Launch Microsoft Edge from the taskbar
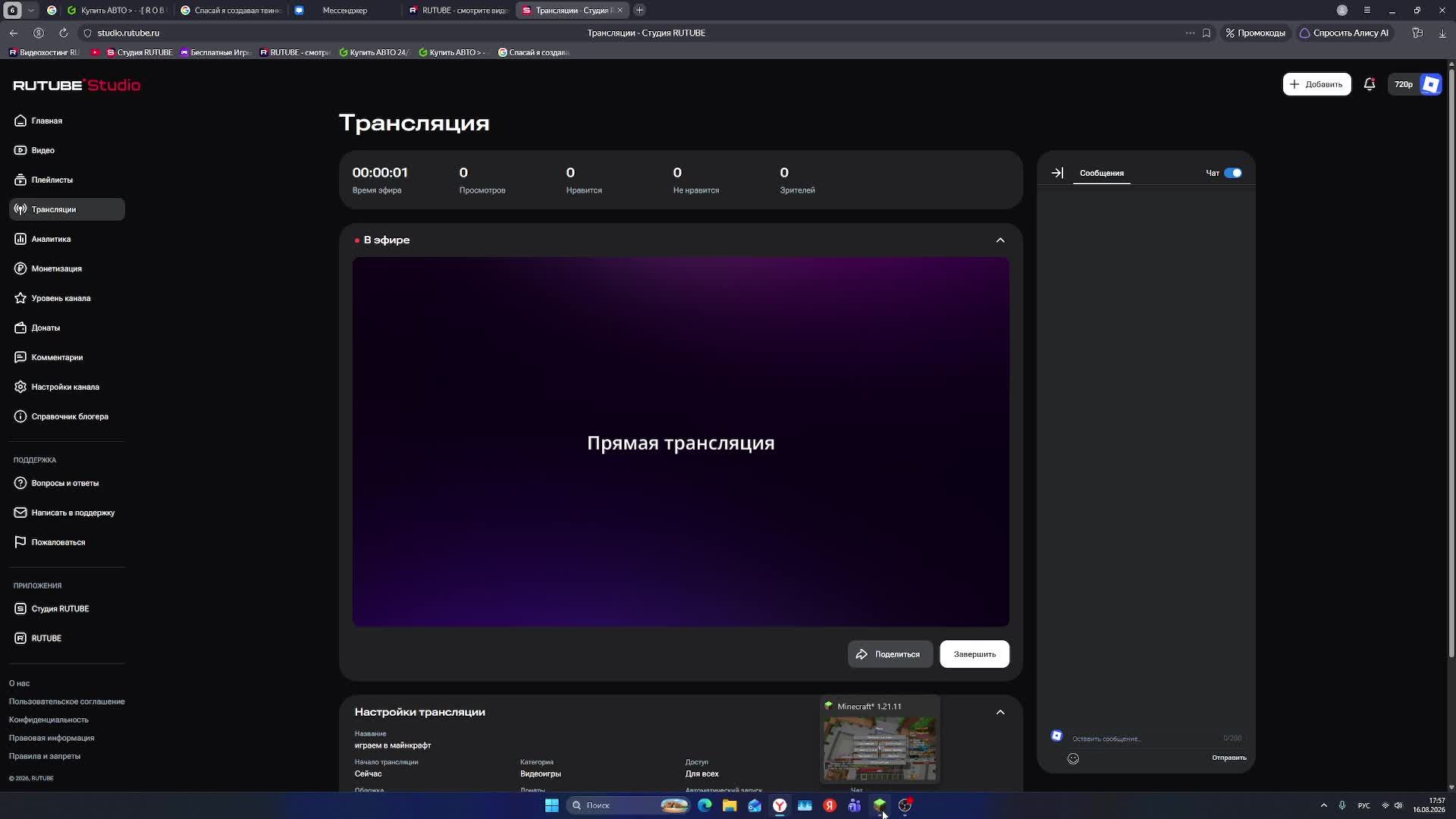The image size is (1456, 819). click(704, 805)
